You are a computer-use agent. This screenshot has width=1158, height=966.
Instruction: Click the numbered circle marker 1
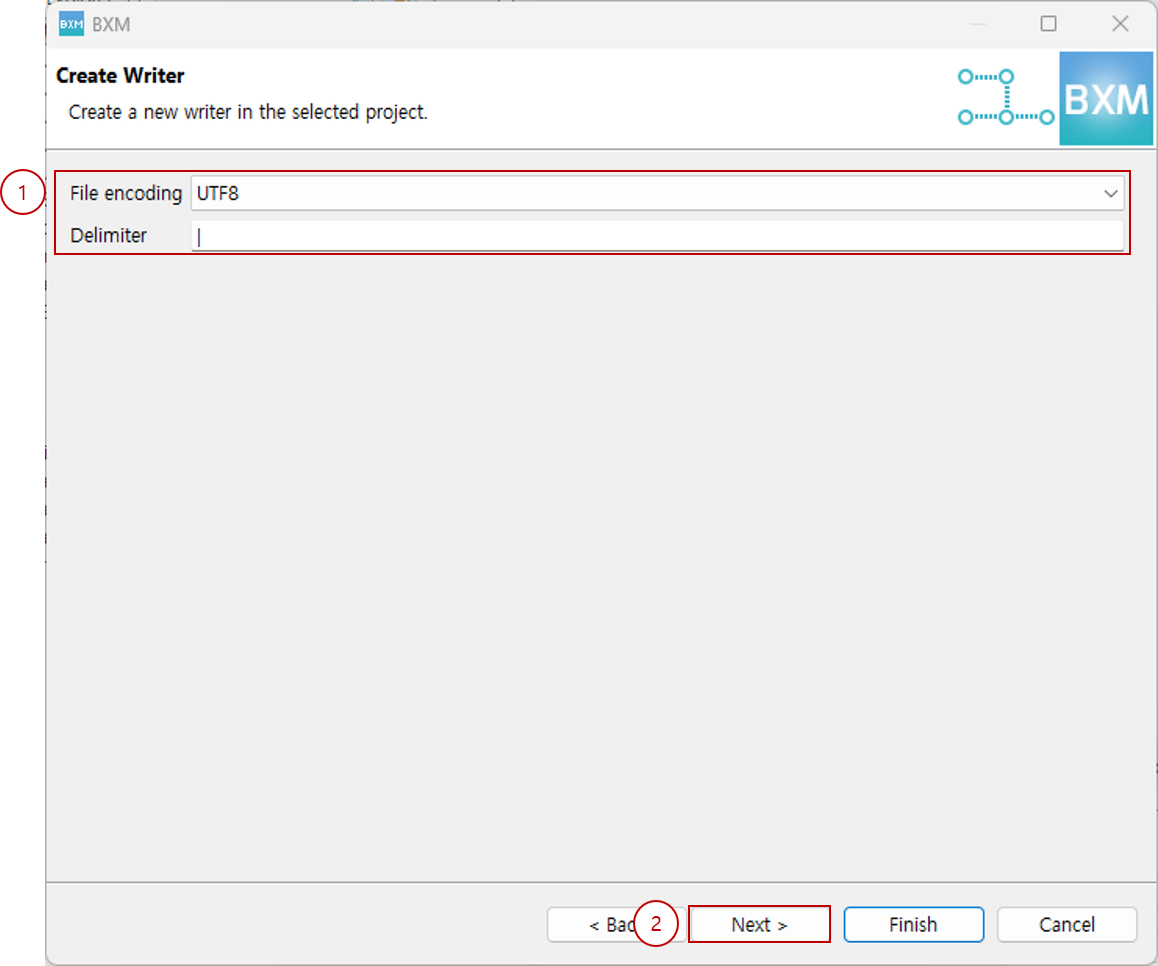point(22,194)
